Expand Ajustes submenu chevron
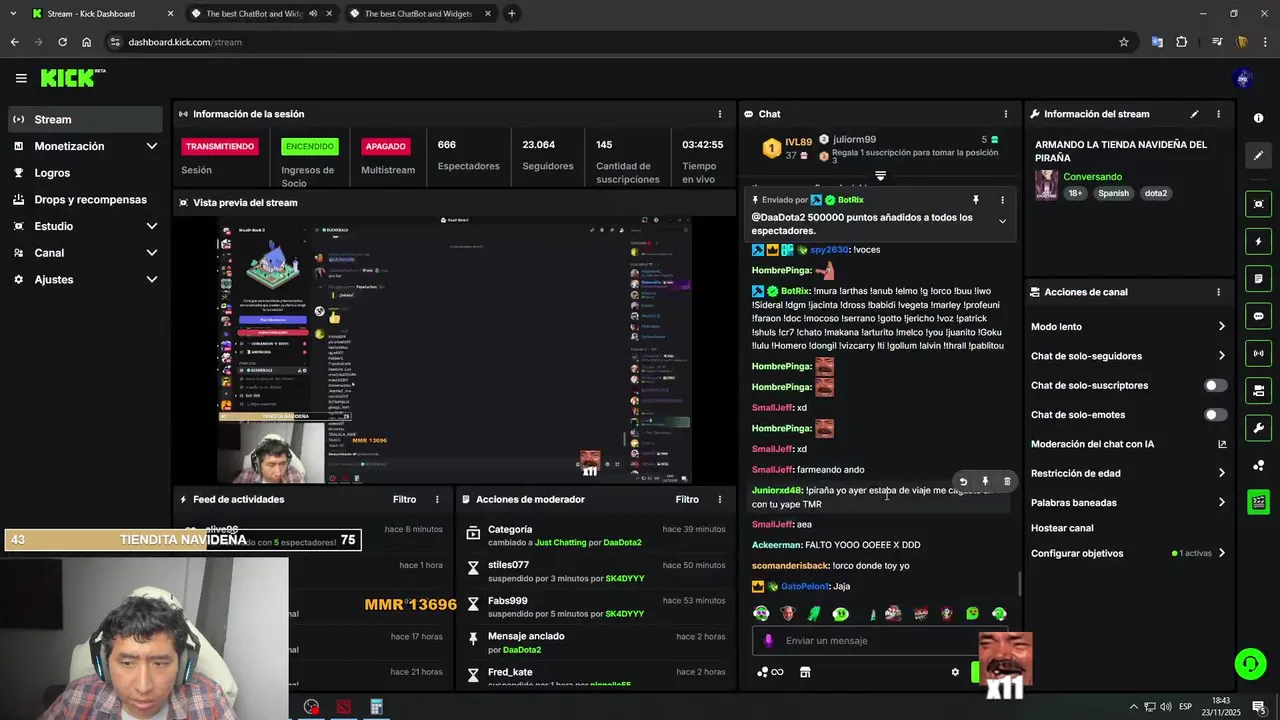1280x720 pixels. [152, 279]
